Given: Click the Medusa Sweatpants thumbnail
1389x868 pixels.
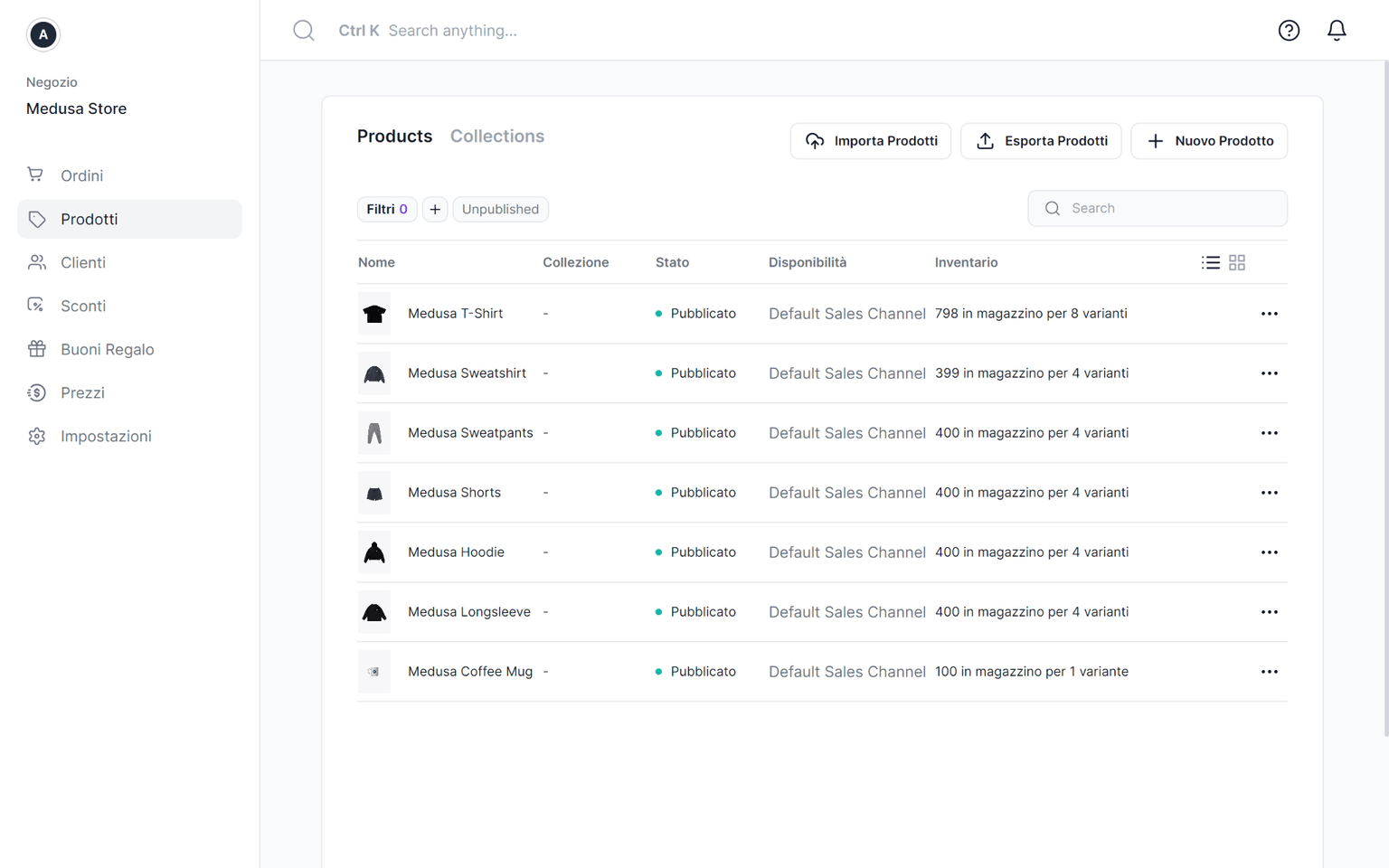Looking at the screenshot, I should [374, 433].
